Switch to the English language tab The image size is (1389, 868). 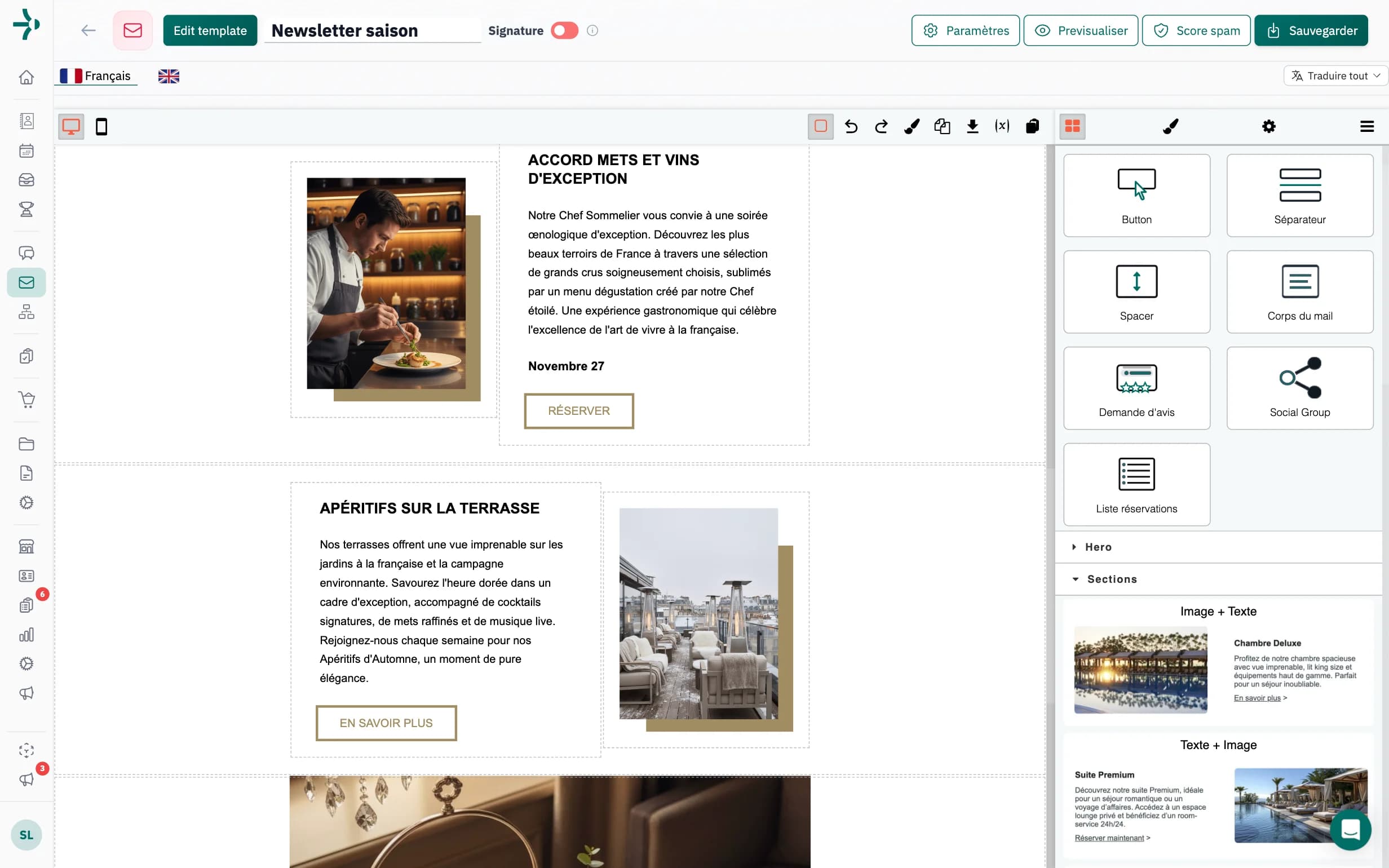point(168,75)
